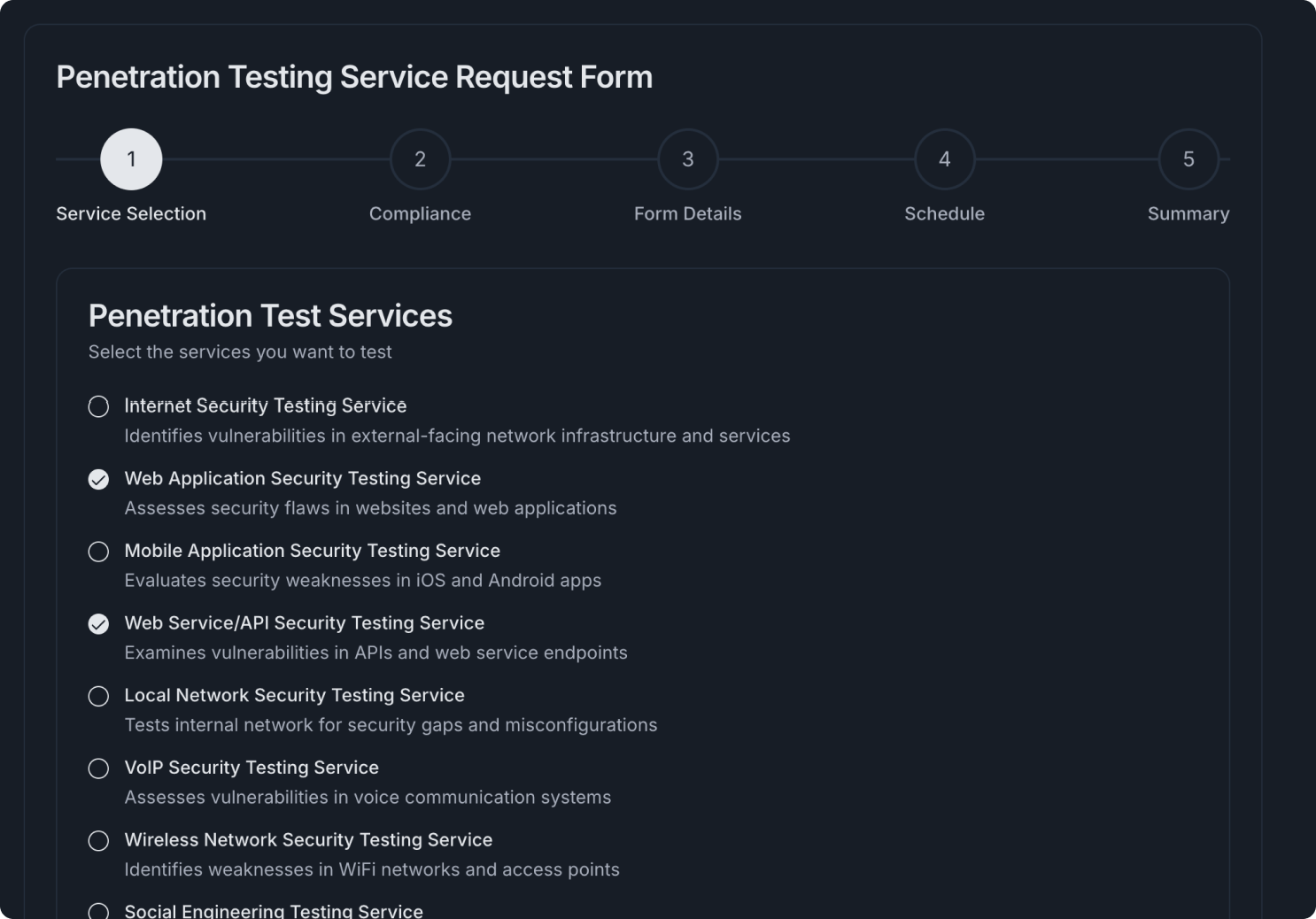The image size is (1316, 919).
Task: Click the 'Social Engineering Testing Service' label
Action: point(274,911)
